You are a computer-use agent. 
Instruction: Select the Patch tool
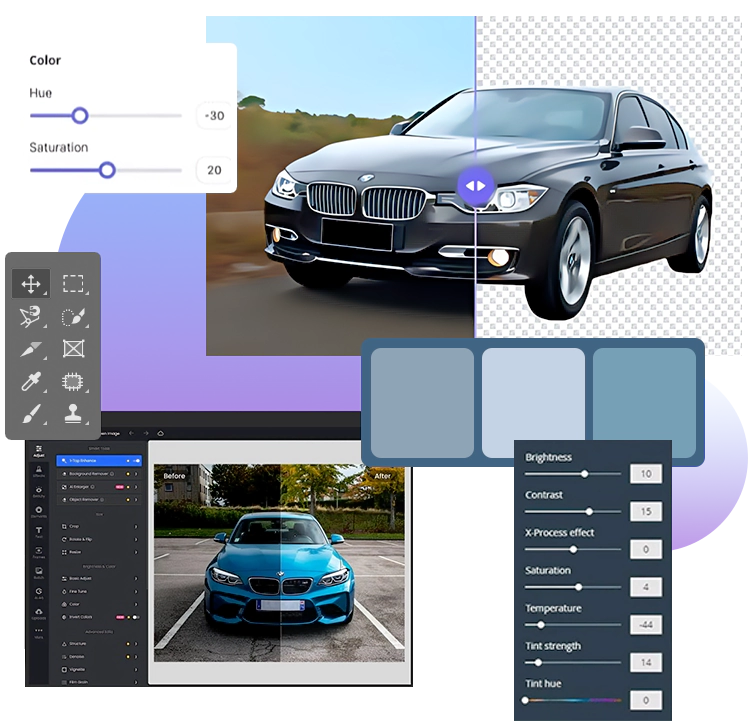73,381
